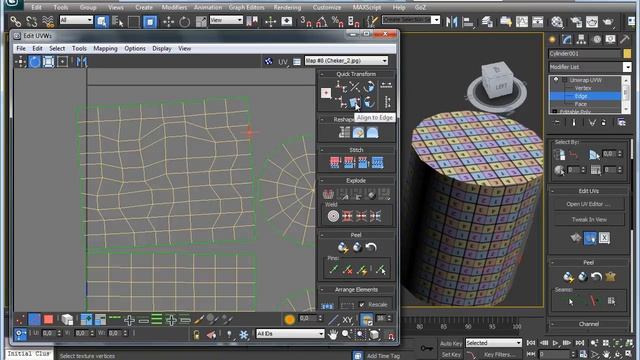Click the Stitch custom blue icon
This screenshot has width=640, height=360.
377,162
